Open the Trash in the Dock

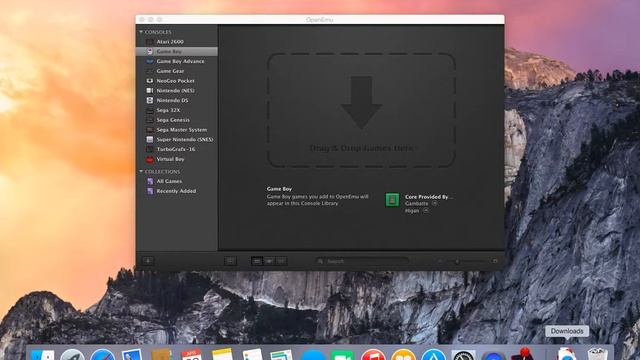[x=598, y=354]
